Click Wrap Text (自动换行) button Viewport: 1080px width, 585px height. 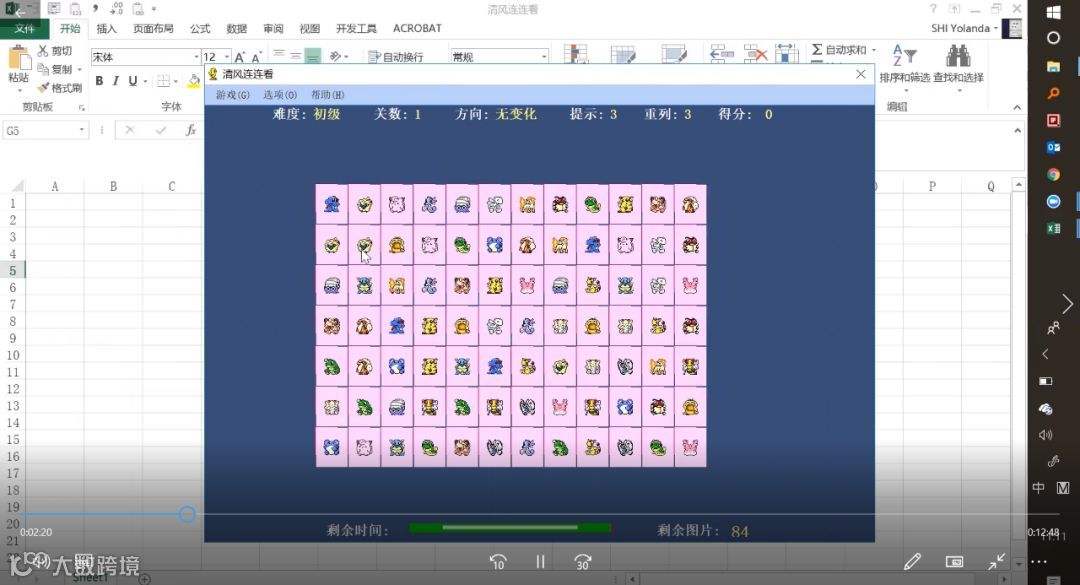[396, 57]
